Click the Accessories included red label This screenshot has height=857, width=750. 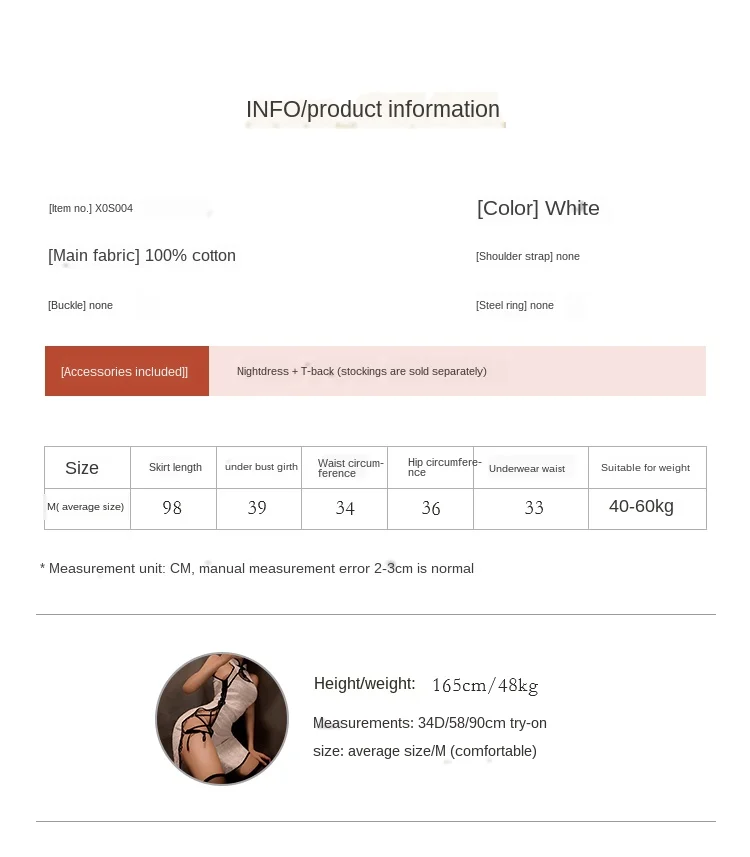127,371
